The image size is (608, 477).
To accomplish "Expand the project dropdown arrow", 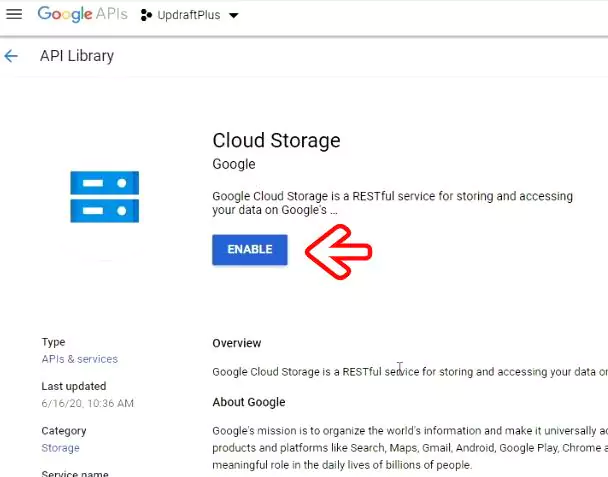I will (234, 16).
